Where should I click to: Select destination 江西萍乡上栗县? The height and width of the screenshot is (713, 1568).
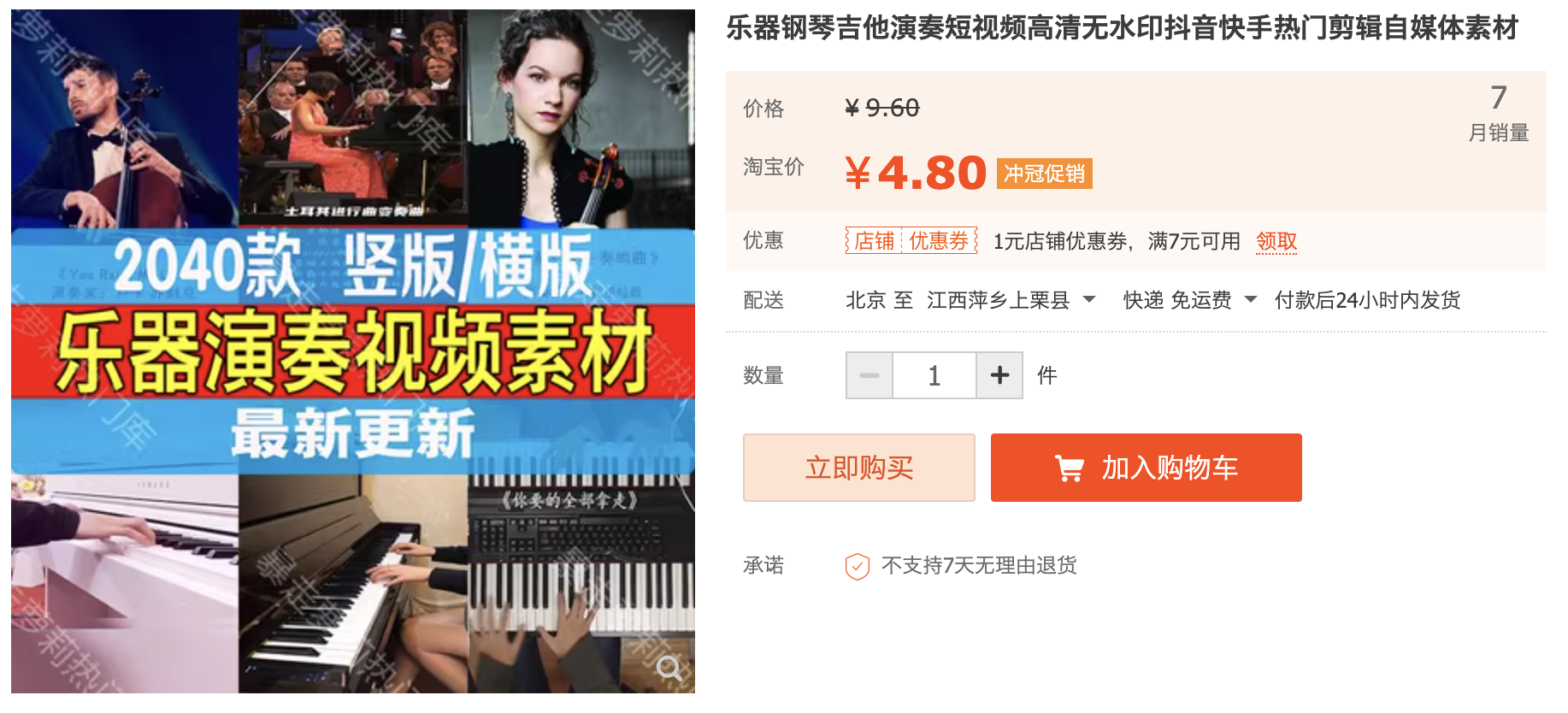click(998, 300)
